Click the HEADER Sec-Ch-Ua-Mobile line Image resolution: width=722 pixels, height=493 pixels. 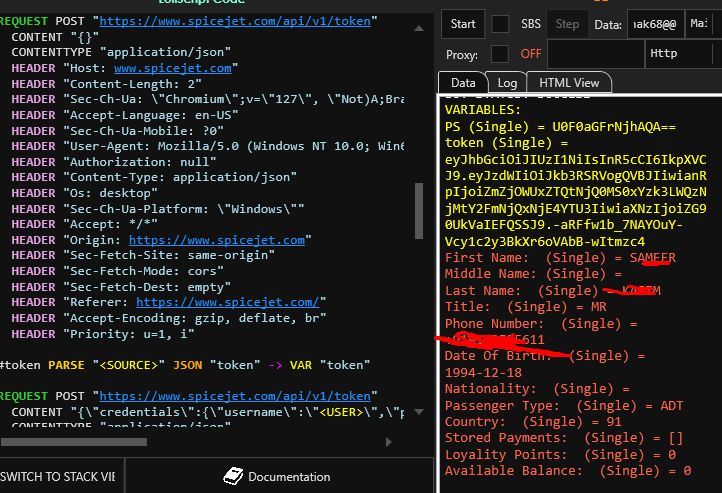117,131
